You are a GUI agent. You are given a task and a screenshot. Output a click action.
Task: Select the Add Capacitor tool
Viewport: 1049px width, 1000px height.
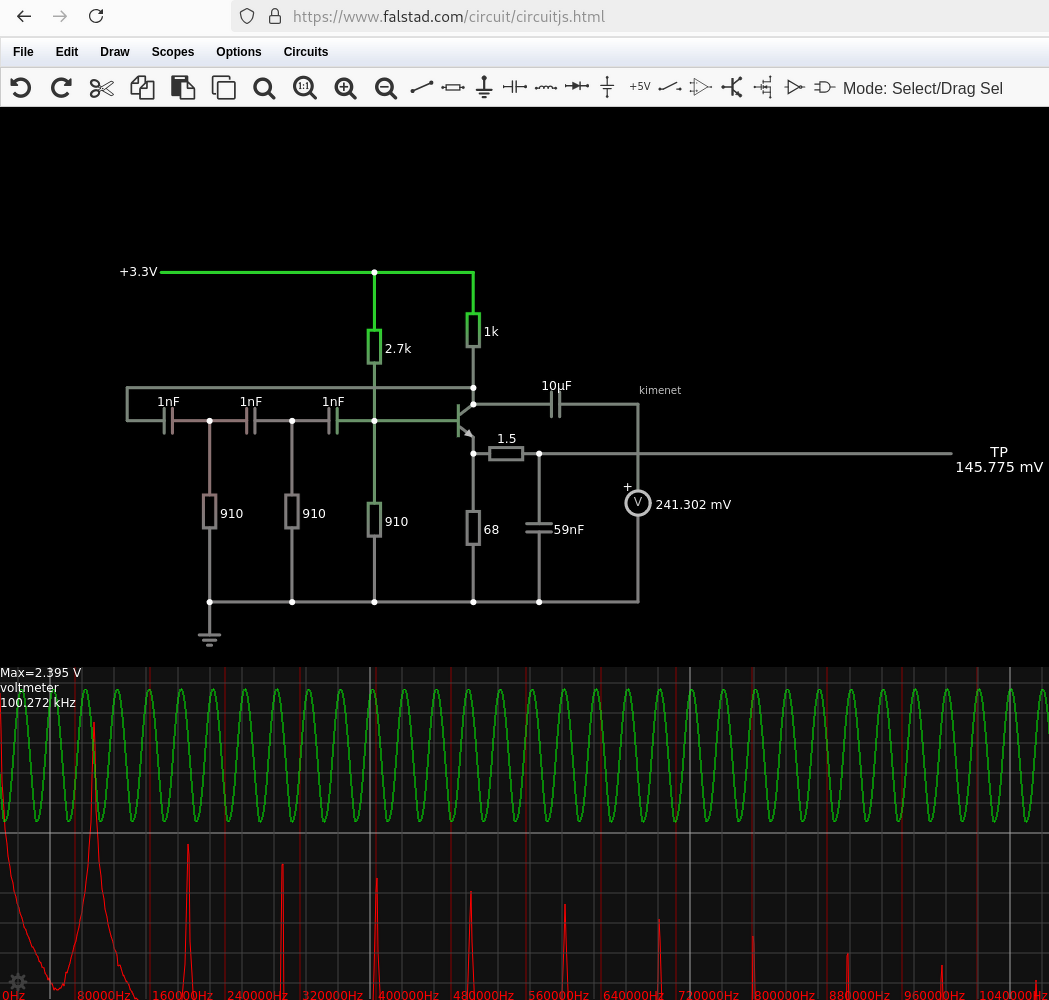click(x=514, y=88)
